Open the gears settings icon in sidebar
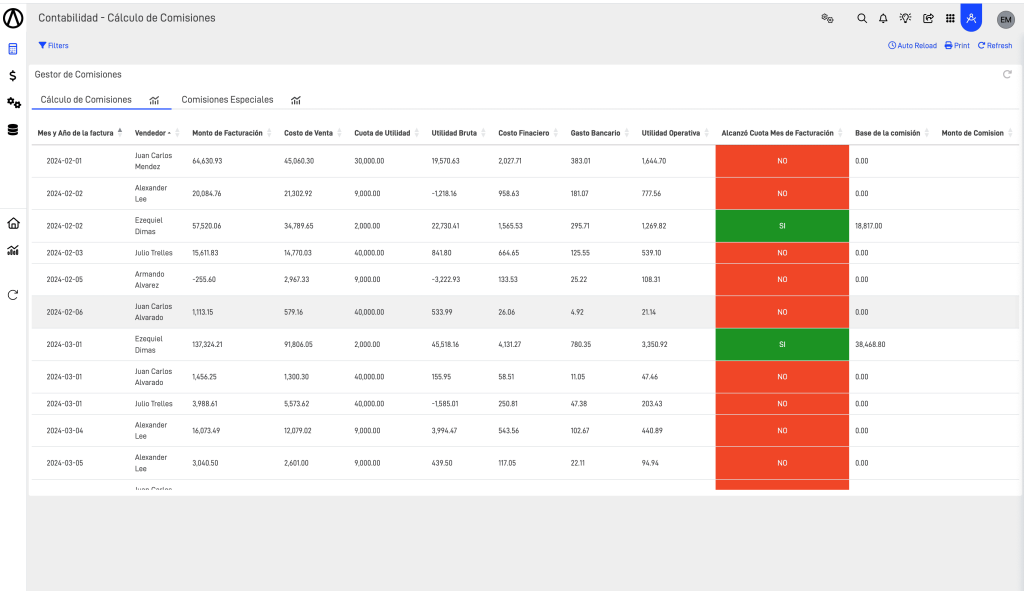1024x591 pixels. tap(14, 103)
